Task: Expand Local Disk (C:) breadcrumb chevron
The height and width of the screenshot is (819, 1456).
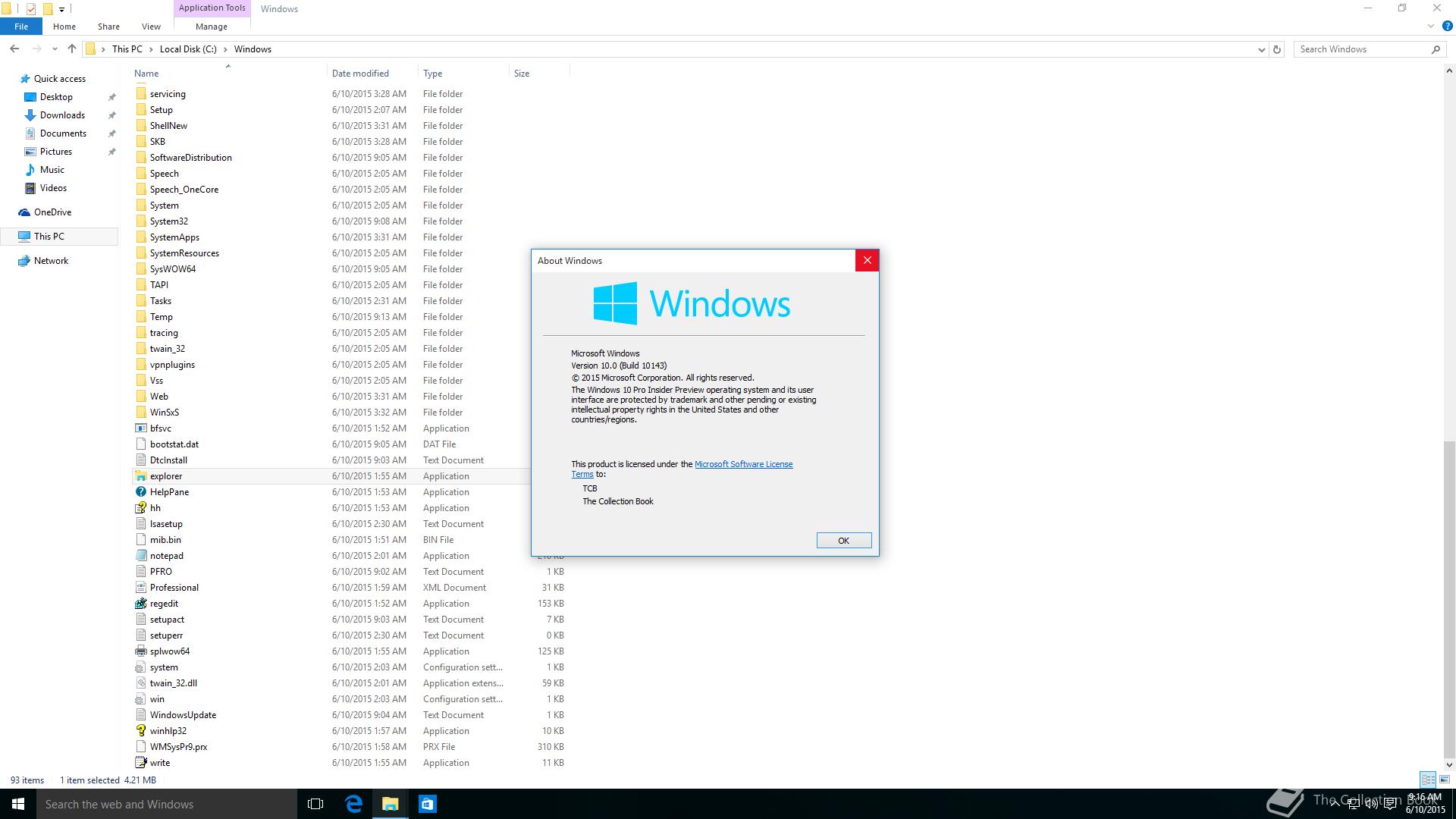Action: 225,49
